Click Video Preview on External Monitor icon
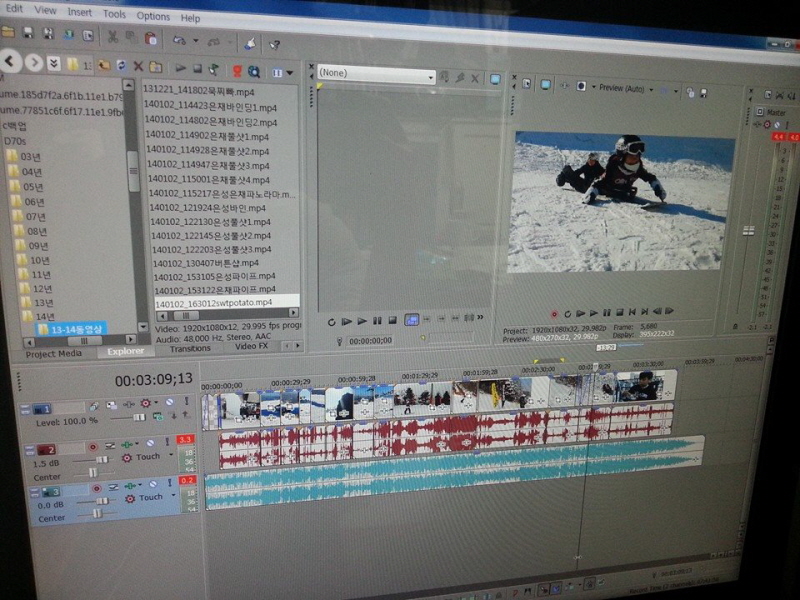800x600 pixels. pos(545,84)
